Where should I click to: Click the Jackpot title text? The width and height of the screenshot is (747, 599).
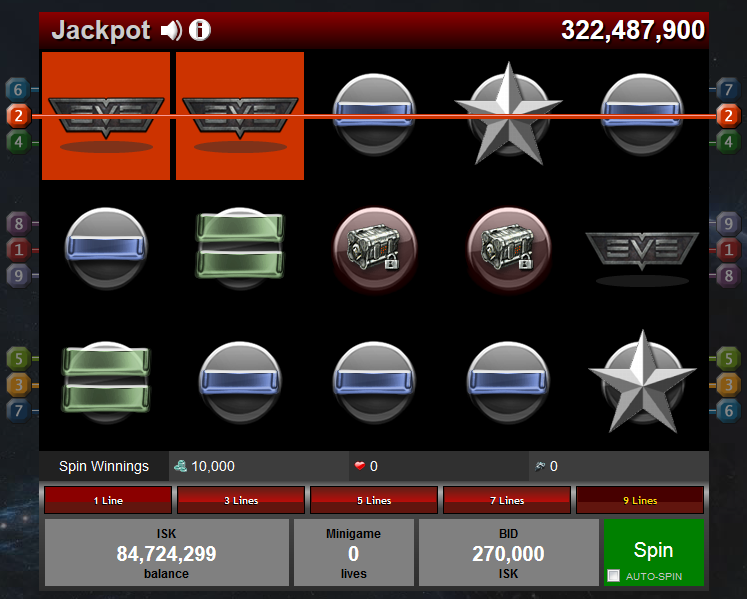coord(101,30)
